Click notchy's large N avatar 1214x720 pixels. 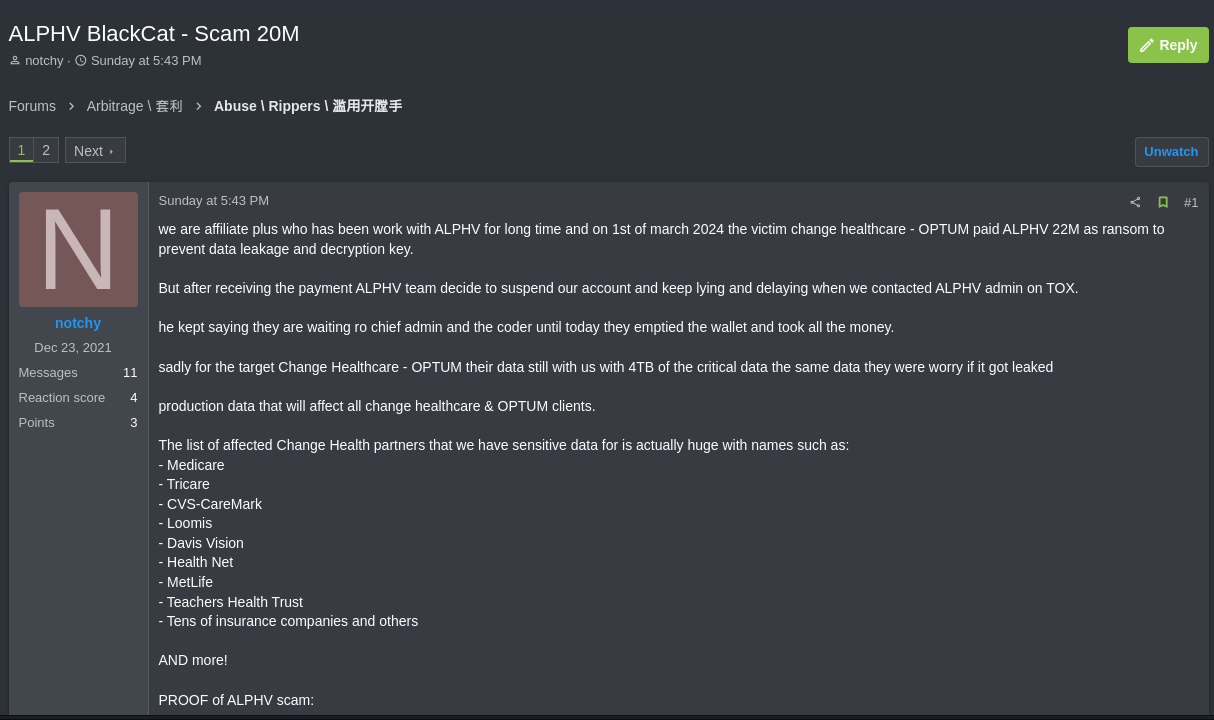coord(78,249)
